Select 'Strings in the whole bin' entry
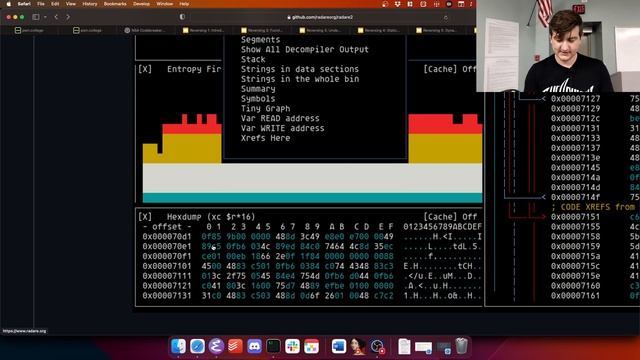 [300, 79]
